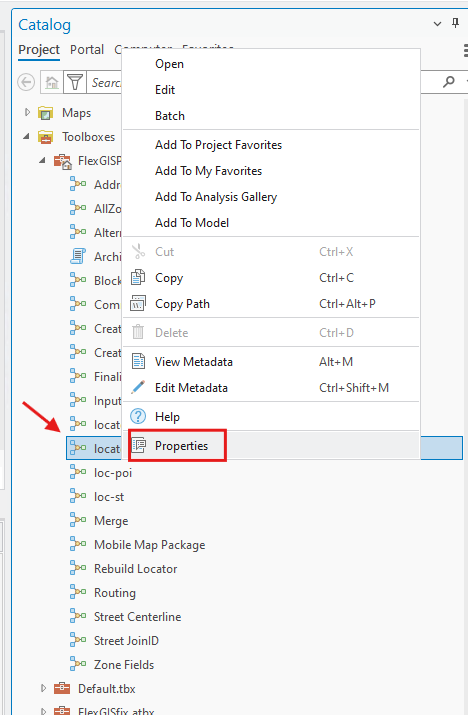This screenshot has width=468, height=715.
Task: Switch to the Portal tab
Action: (87, 49)
